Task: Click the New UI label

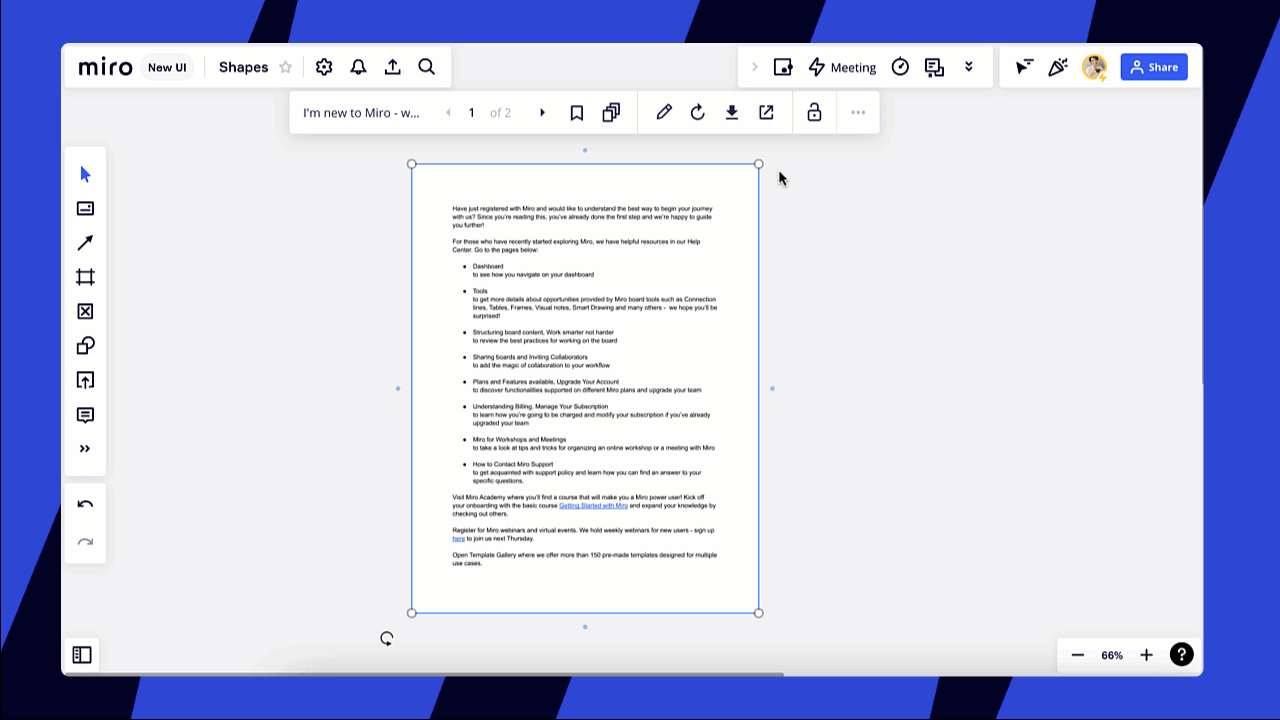Action: [167, 68]
